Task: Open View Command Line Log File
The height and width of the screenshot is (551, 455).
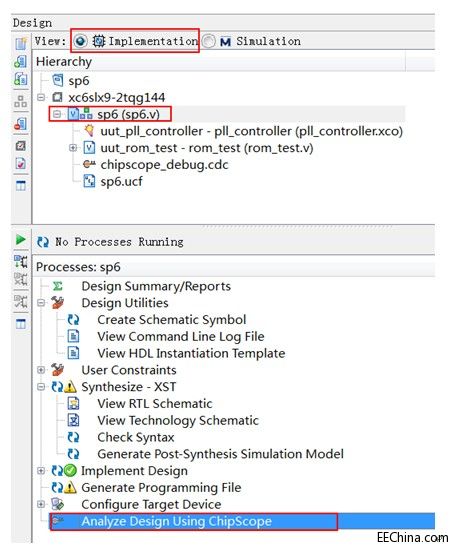Action: pos(181,336)
